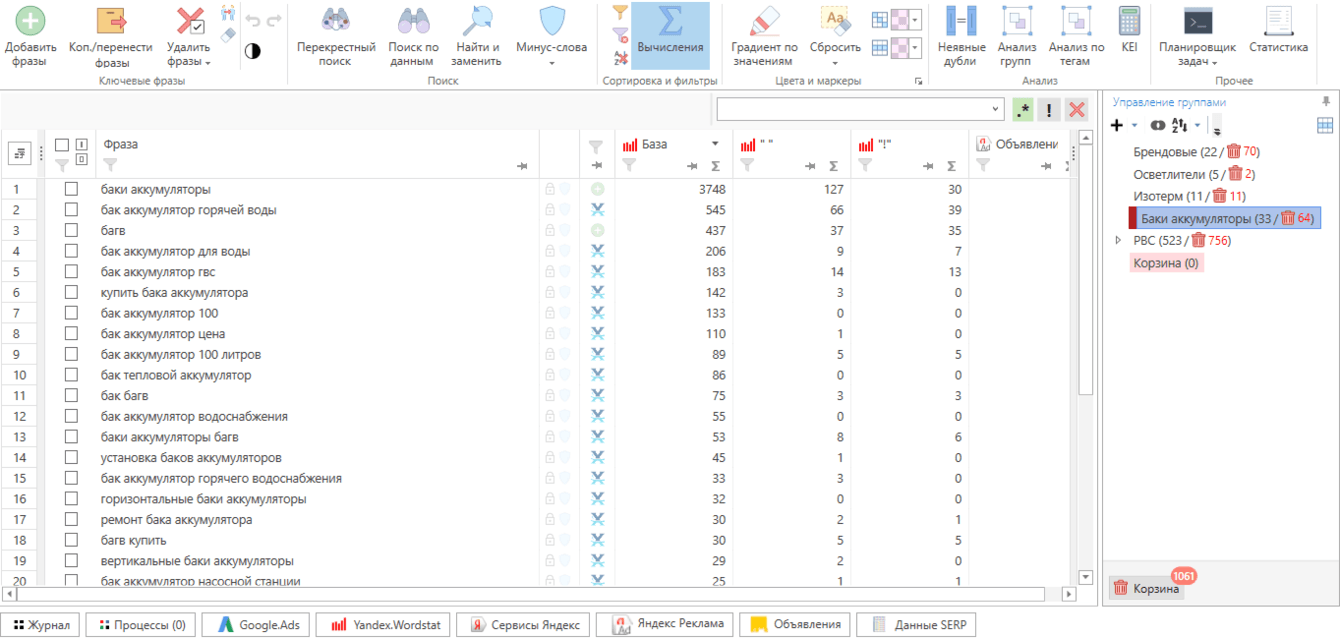Expand the РВС group tree node
Image resolution: width=1340 pixels, height=638 pixels.
(x=1118, y=240)
